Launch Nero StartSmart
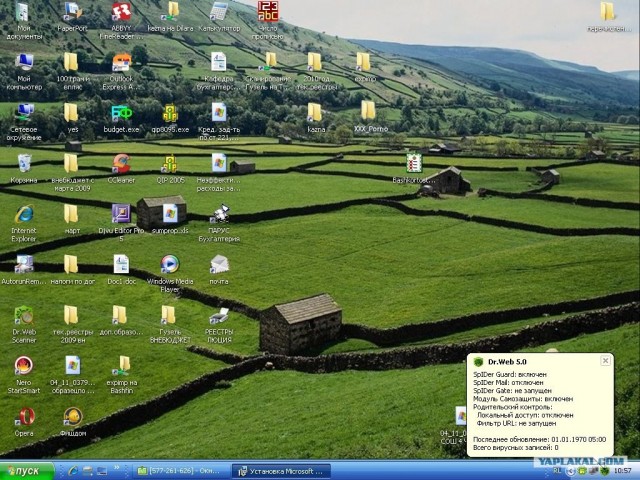 (23, 367)
